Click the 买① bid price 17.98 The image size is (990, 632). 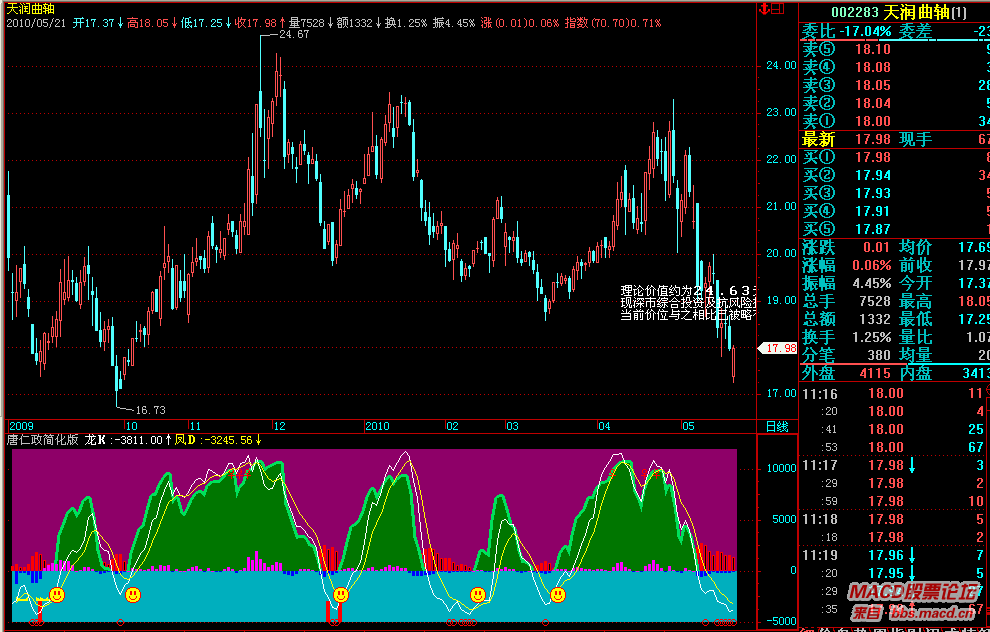873,157
